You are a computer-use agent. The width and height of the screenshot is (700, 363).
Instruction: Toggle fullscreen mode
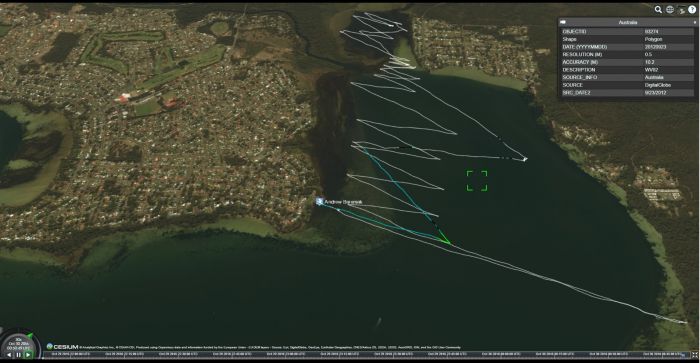coord(695,355)
